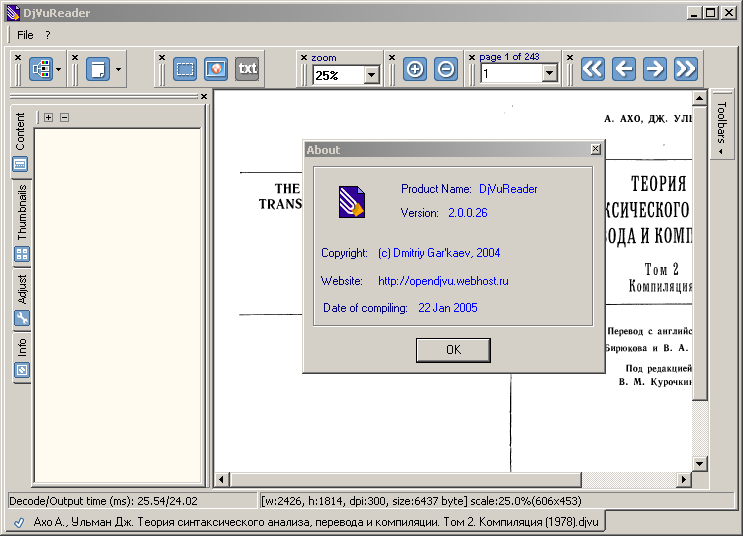743x536 pixels.
Task: Switch to the Adjust side tab
Action: click(x=22, y=300)
